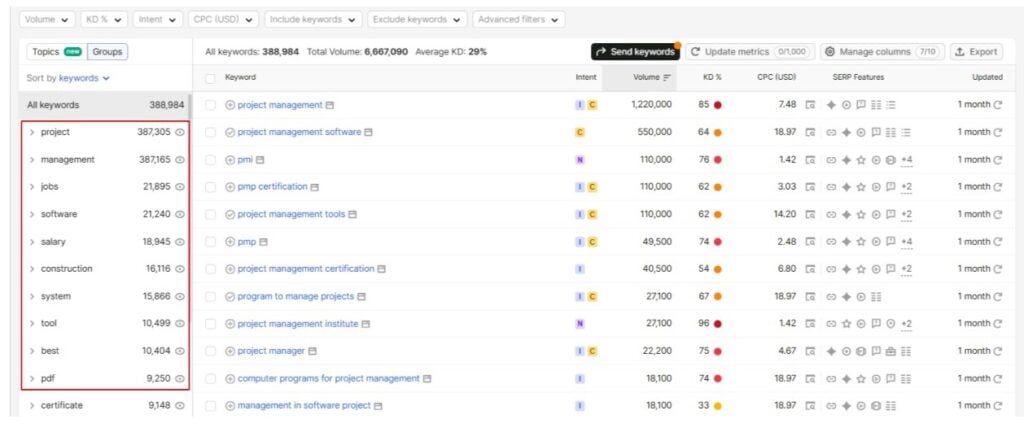Select the tool keyword group row
This screenshot has width=1024, height=428.
click(x=105, y=323)
